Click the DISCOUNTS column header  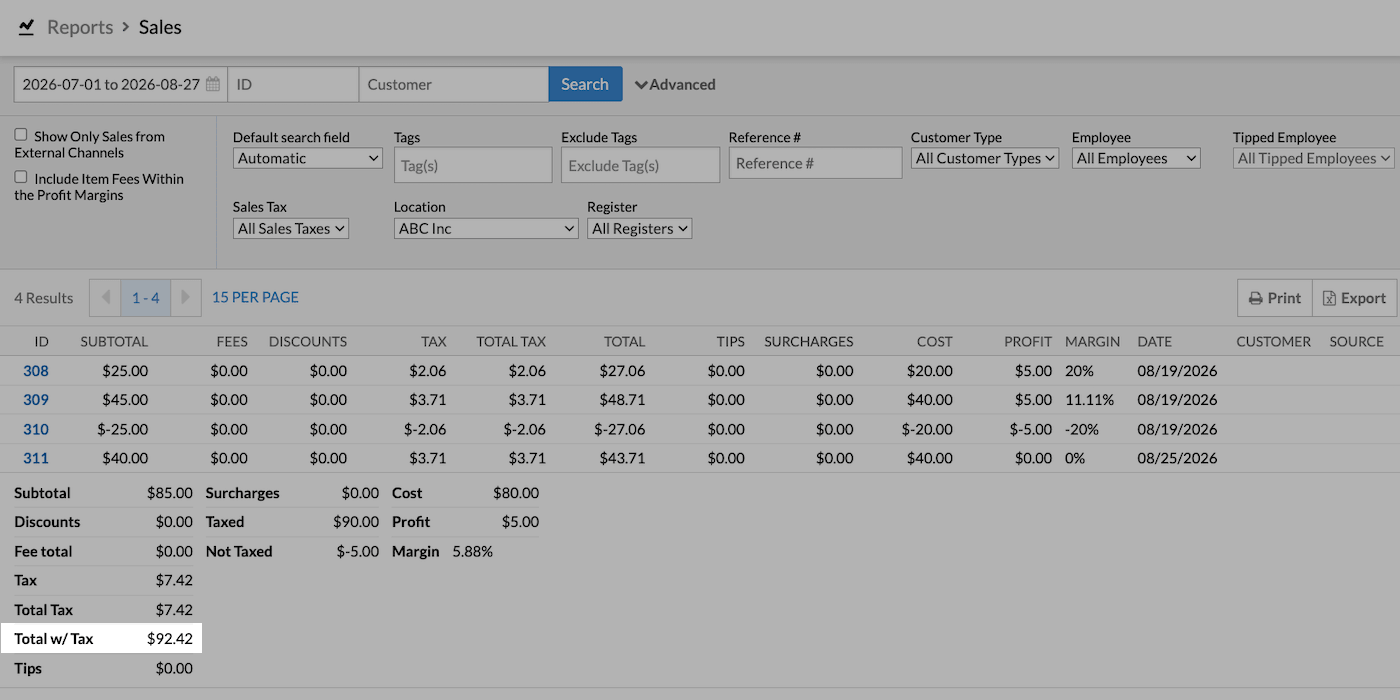click(308, 341)
